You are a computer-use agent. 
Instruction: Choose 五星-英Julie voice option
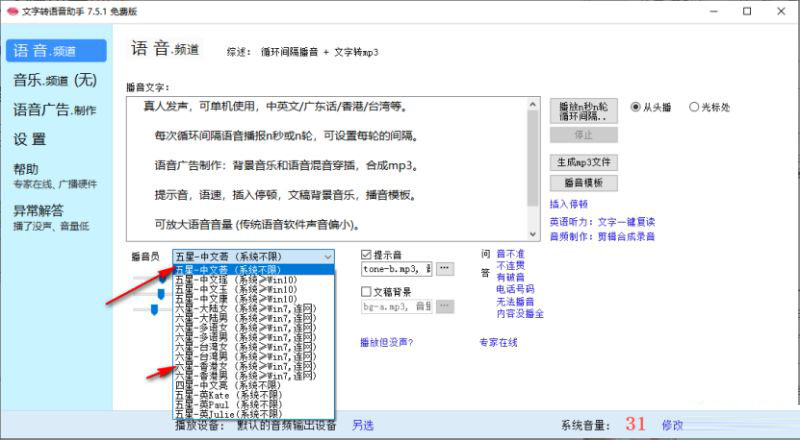[x=254, y=414]
